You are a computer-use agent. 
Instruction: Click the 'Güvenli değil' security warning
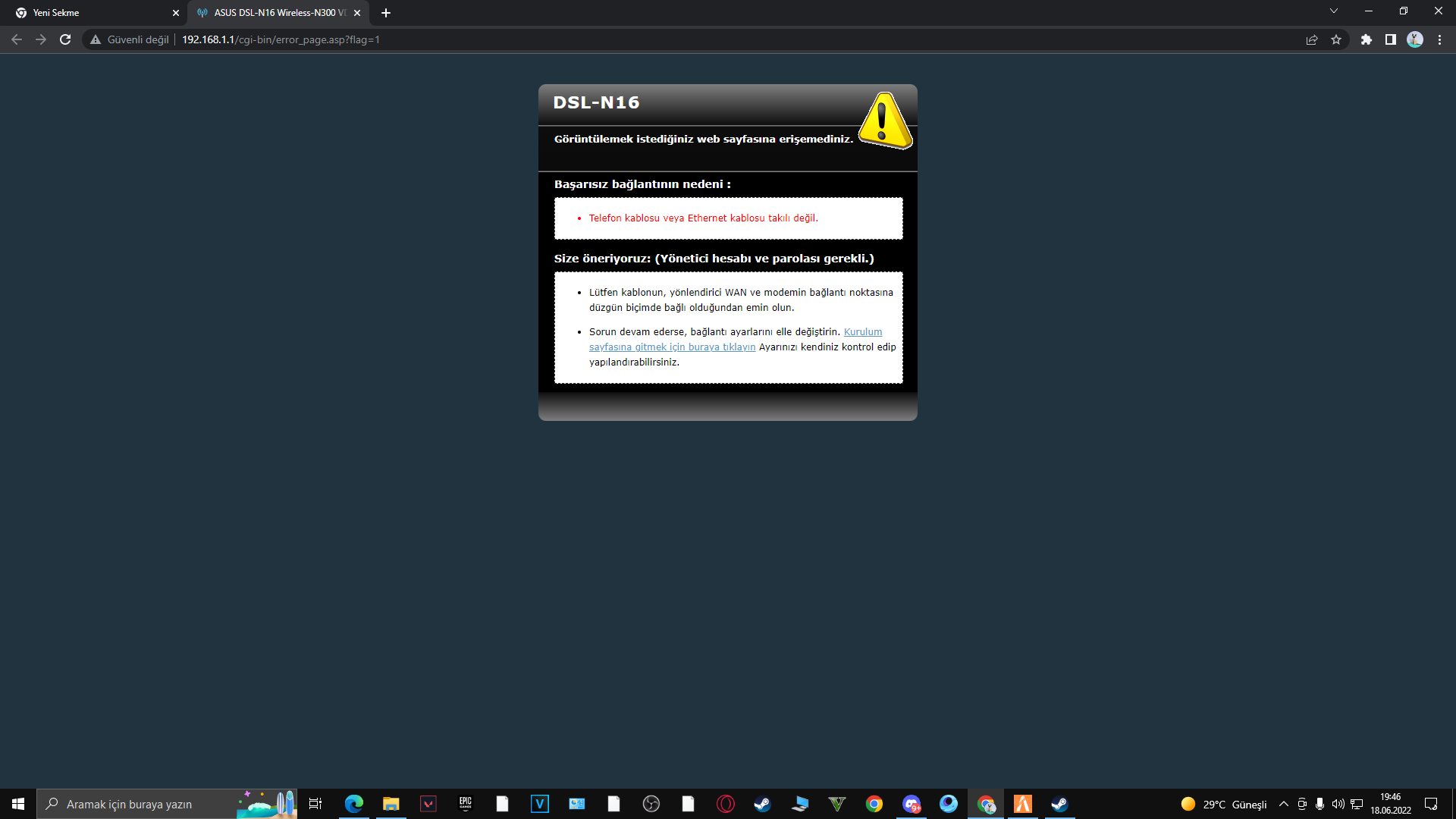(130, 39)
